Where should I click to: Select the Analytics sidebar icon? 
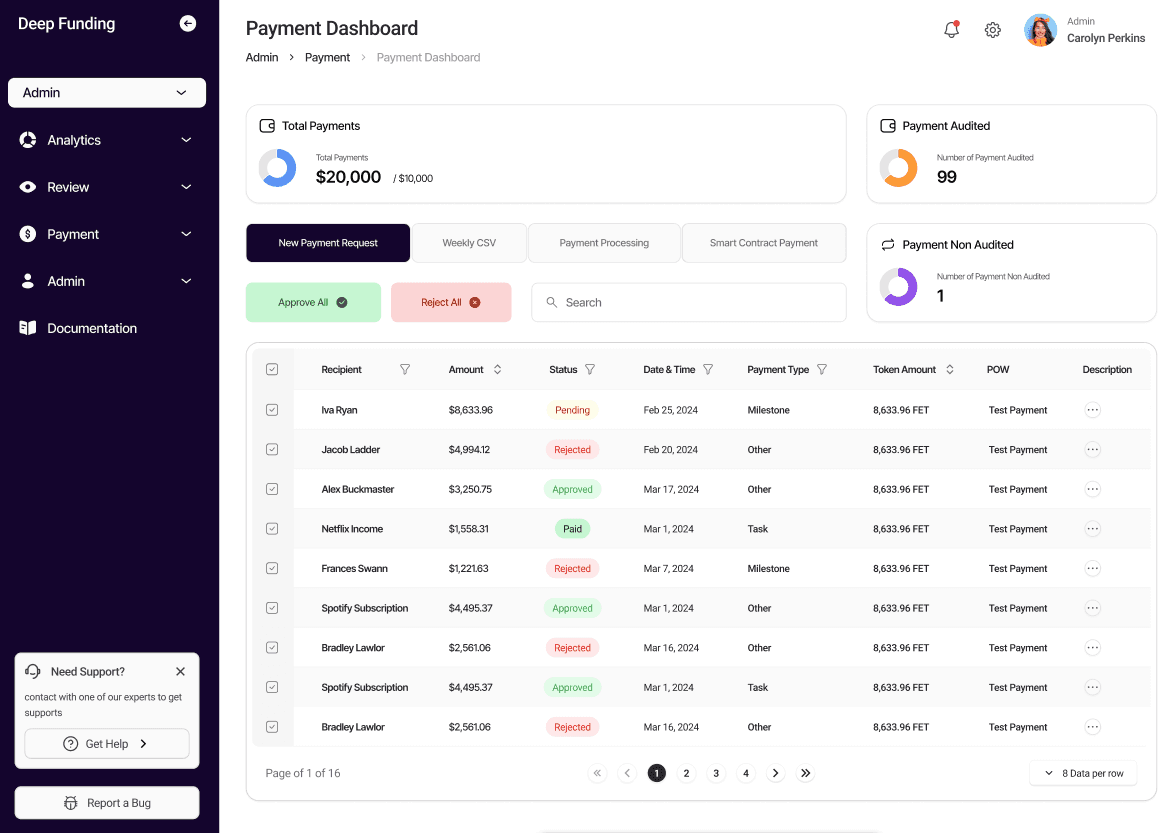tap(27, 140)
